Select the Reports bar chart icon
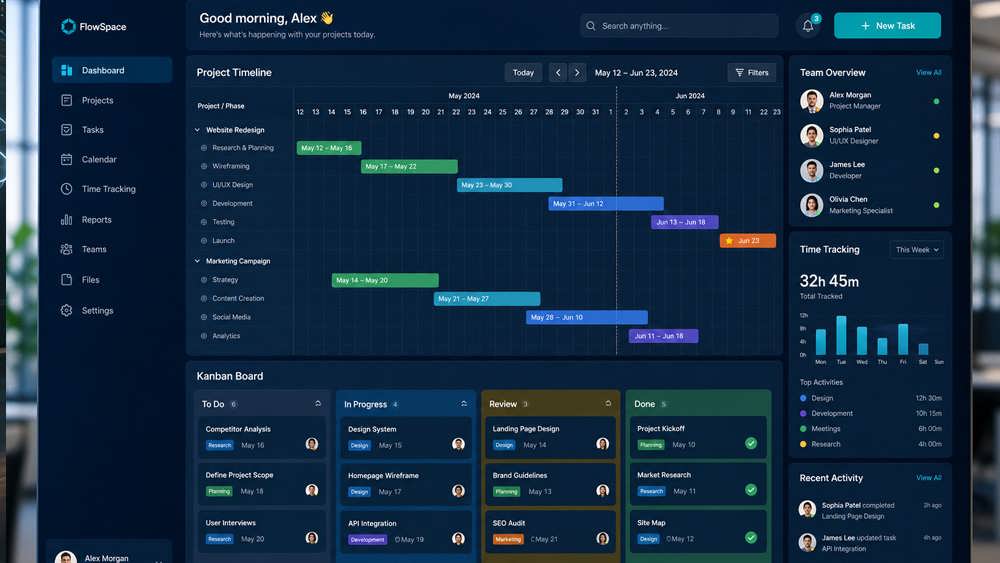Screen dimensions: 1000x563 point(66,219)
